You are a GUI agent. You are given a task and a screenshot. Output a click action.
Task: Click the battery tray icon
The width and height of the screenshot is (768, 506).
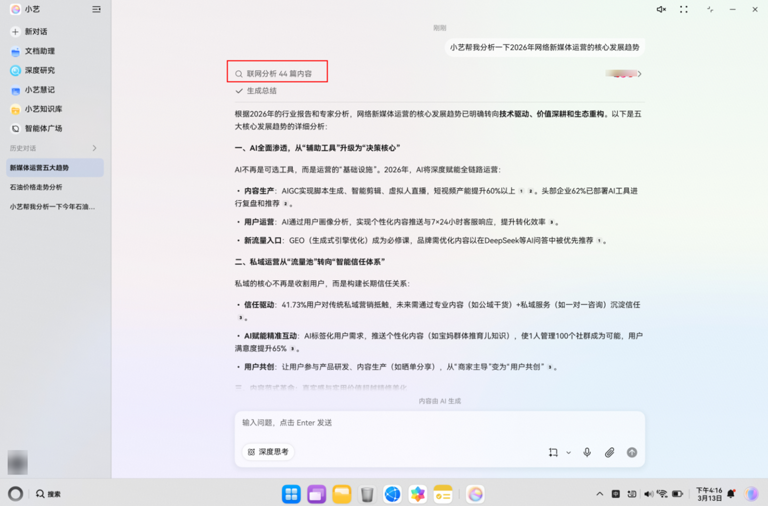coord(677,494)
